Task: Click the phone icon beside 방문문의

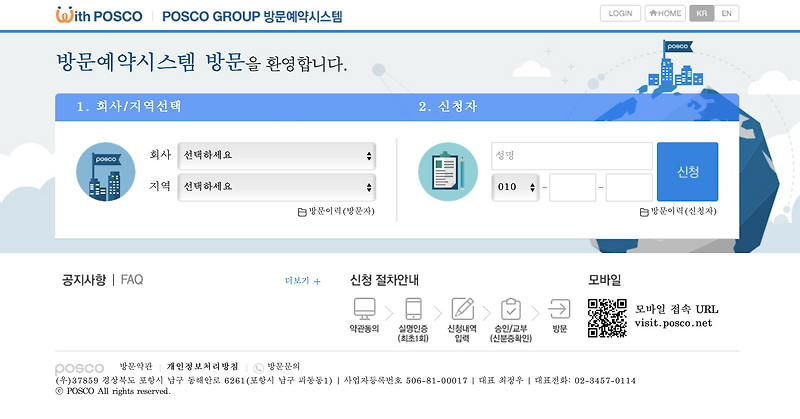Action: [x=259, y=367]
